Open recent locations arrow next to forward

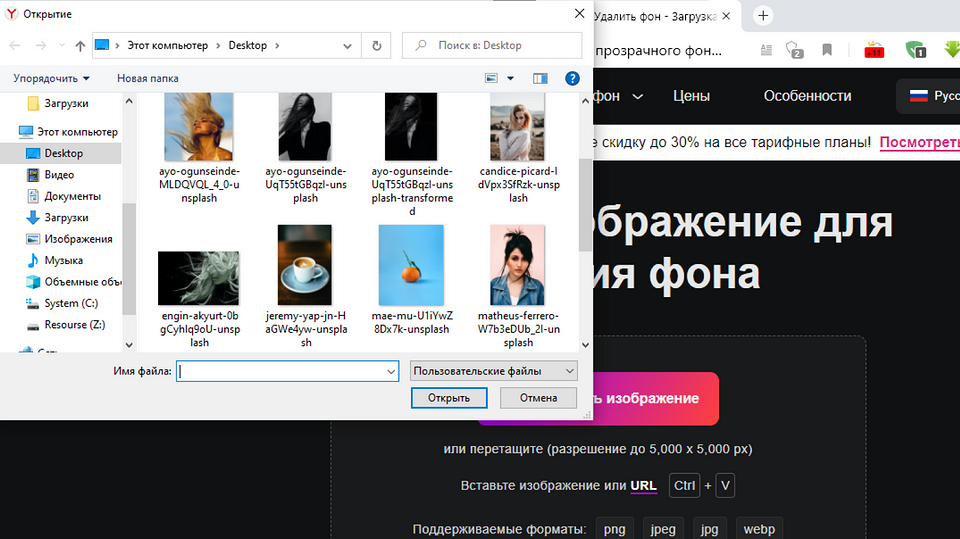pos(61,45)
